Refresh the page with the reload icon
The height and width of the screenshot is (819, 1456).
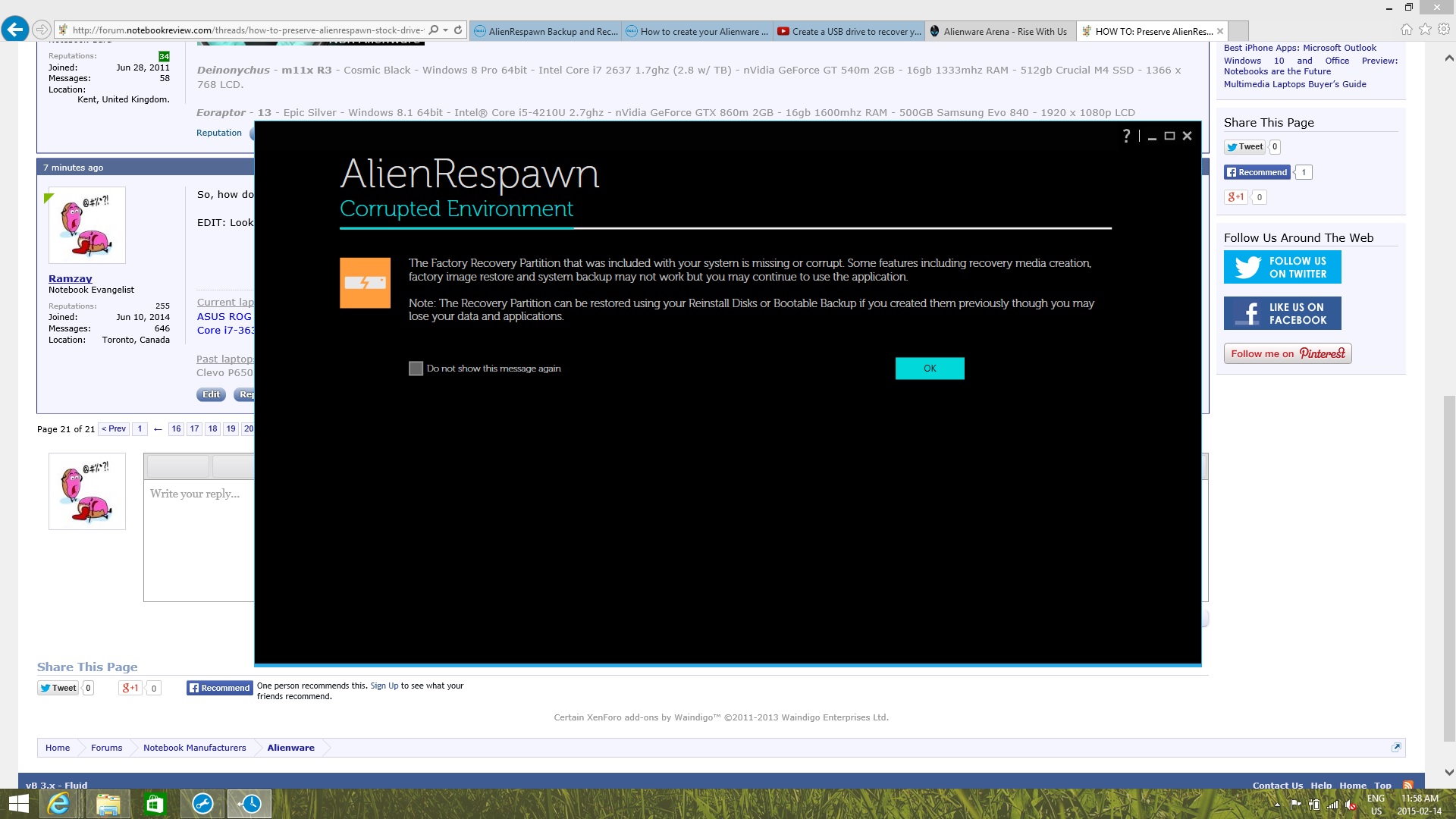458,30
